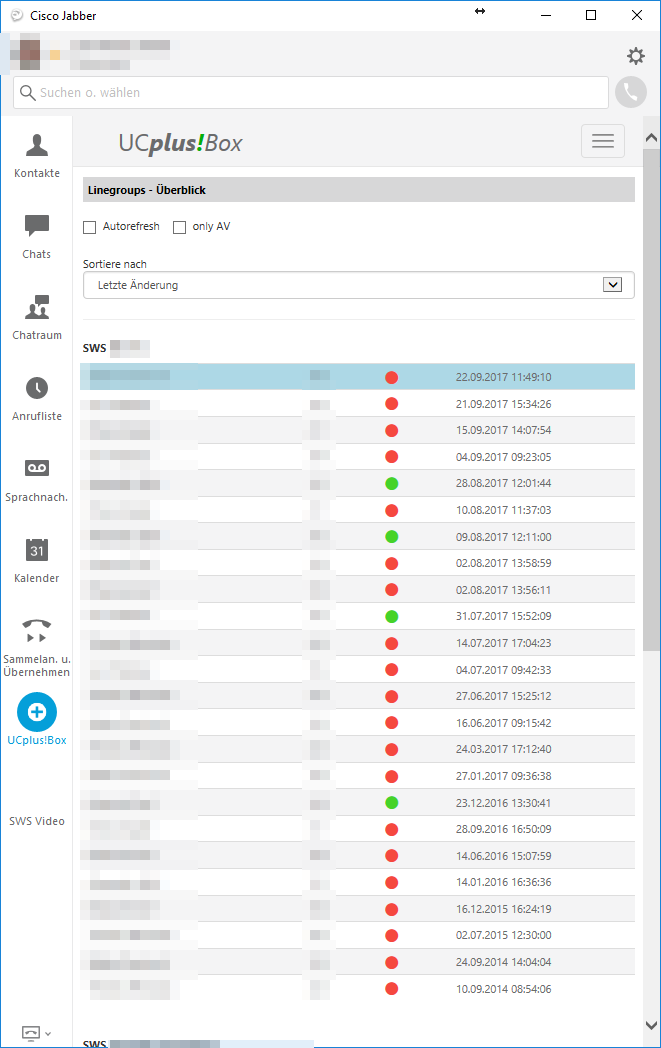This screenshot has height=1048, width=661.
Task: Open the Chats tab
Action: [37, 237]
